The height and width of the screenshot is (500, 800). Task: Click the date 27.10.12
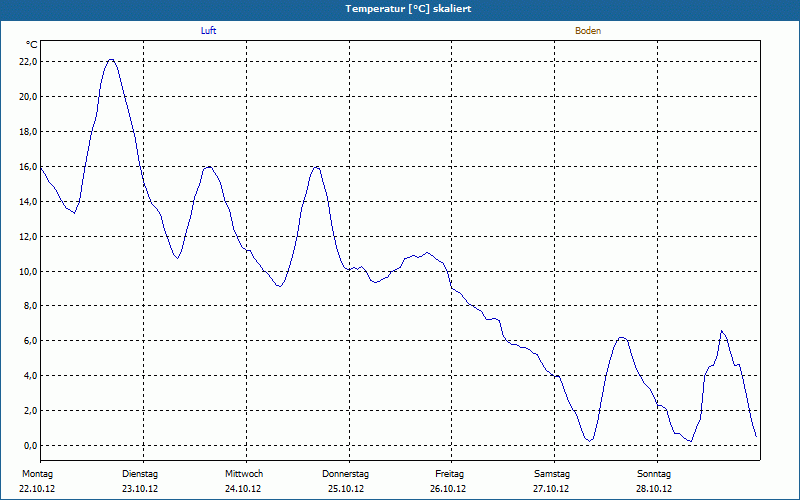click(x=551, y=489)
